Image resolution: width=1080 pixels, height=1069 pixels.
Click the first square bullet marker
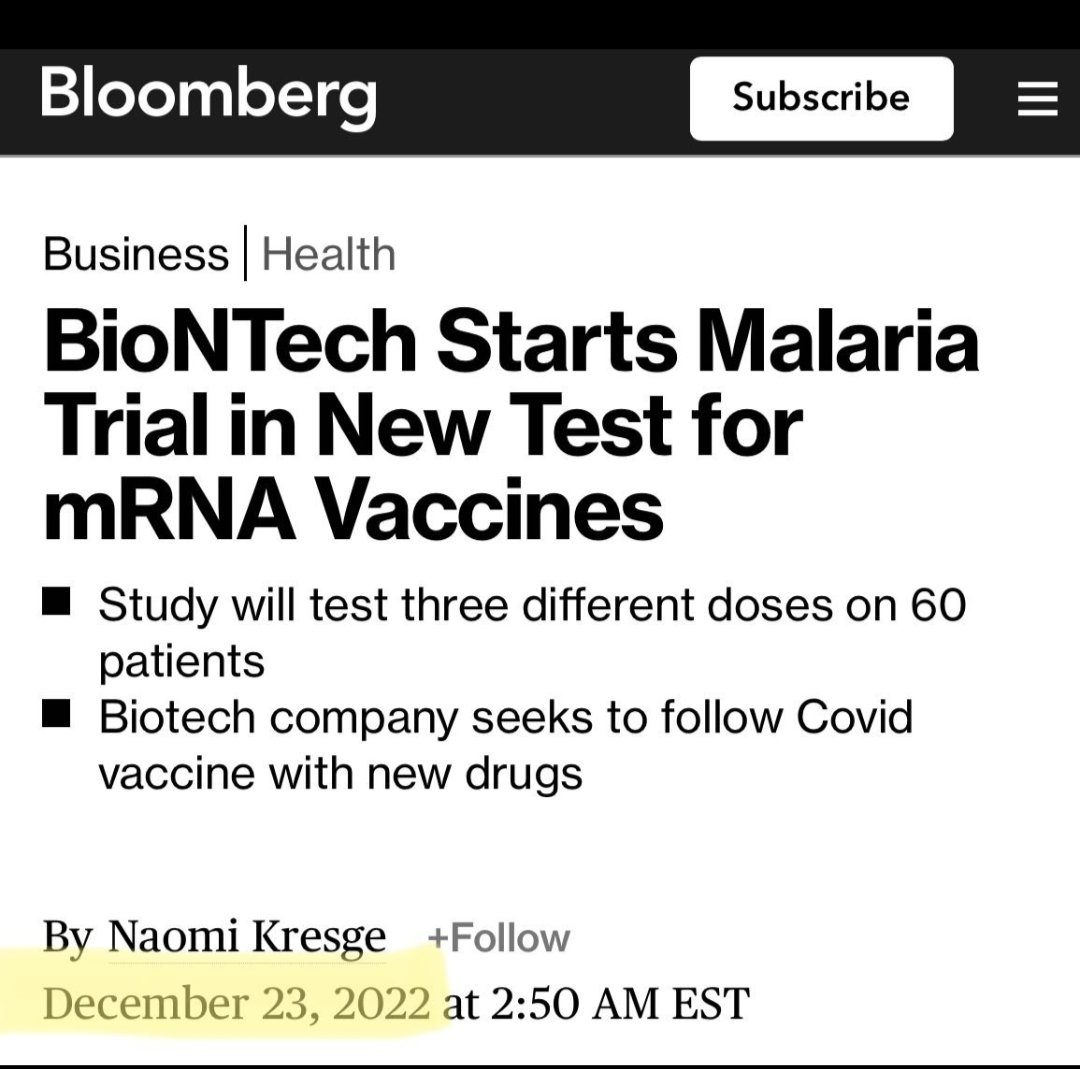[x=57, y=603]
